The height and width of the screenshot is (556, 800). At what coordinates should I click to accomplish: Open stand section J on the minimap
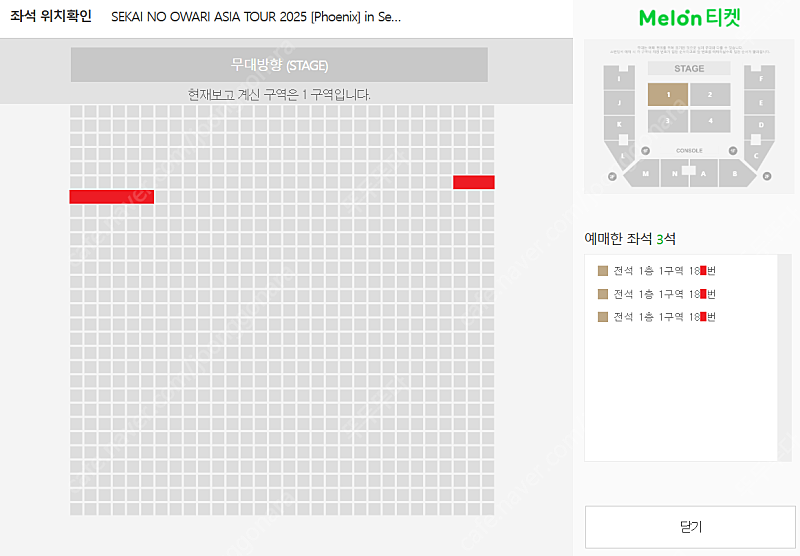pos(619,103)
